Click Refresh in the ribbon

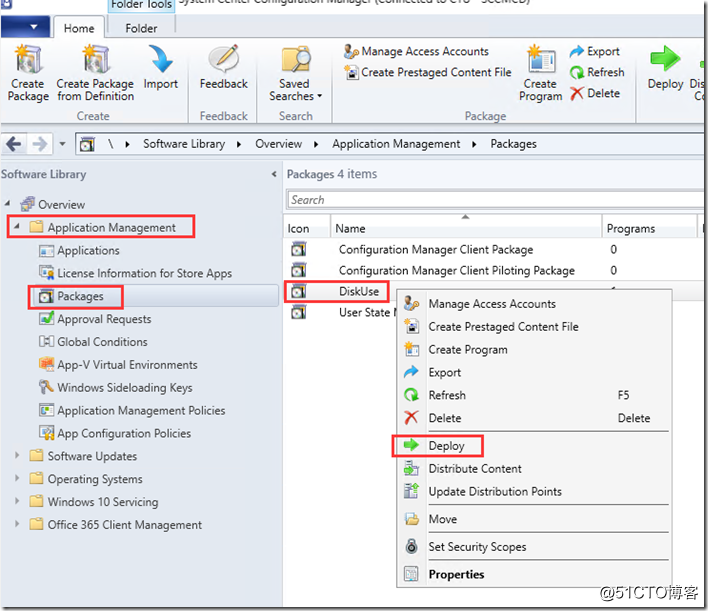597,72
